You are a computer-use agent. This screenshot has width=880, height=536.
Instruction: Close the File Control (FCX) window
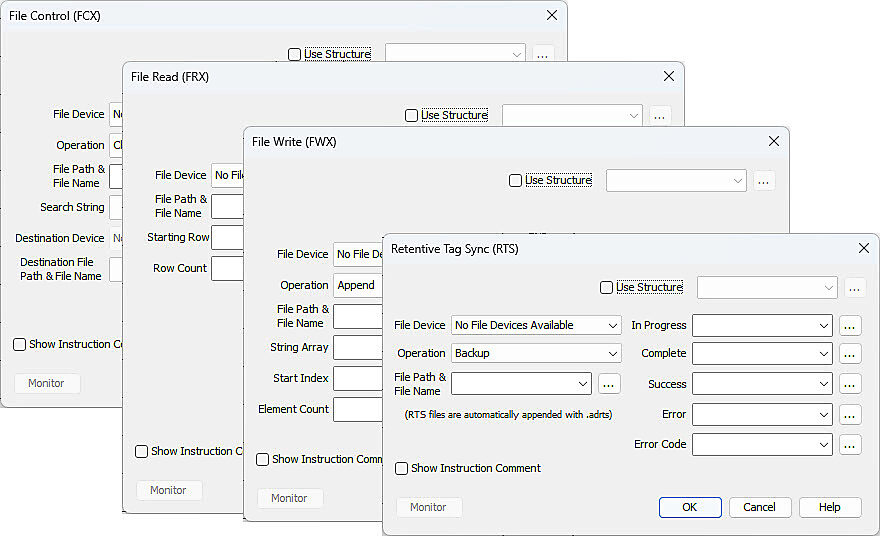[x=552, y=15]
